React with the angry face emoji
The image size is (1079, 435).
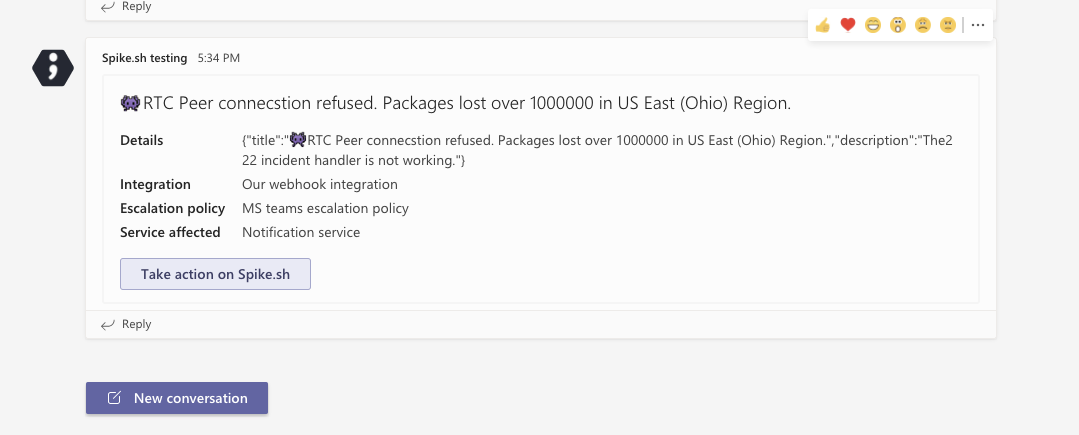point(948,25)
